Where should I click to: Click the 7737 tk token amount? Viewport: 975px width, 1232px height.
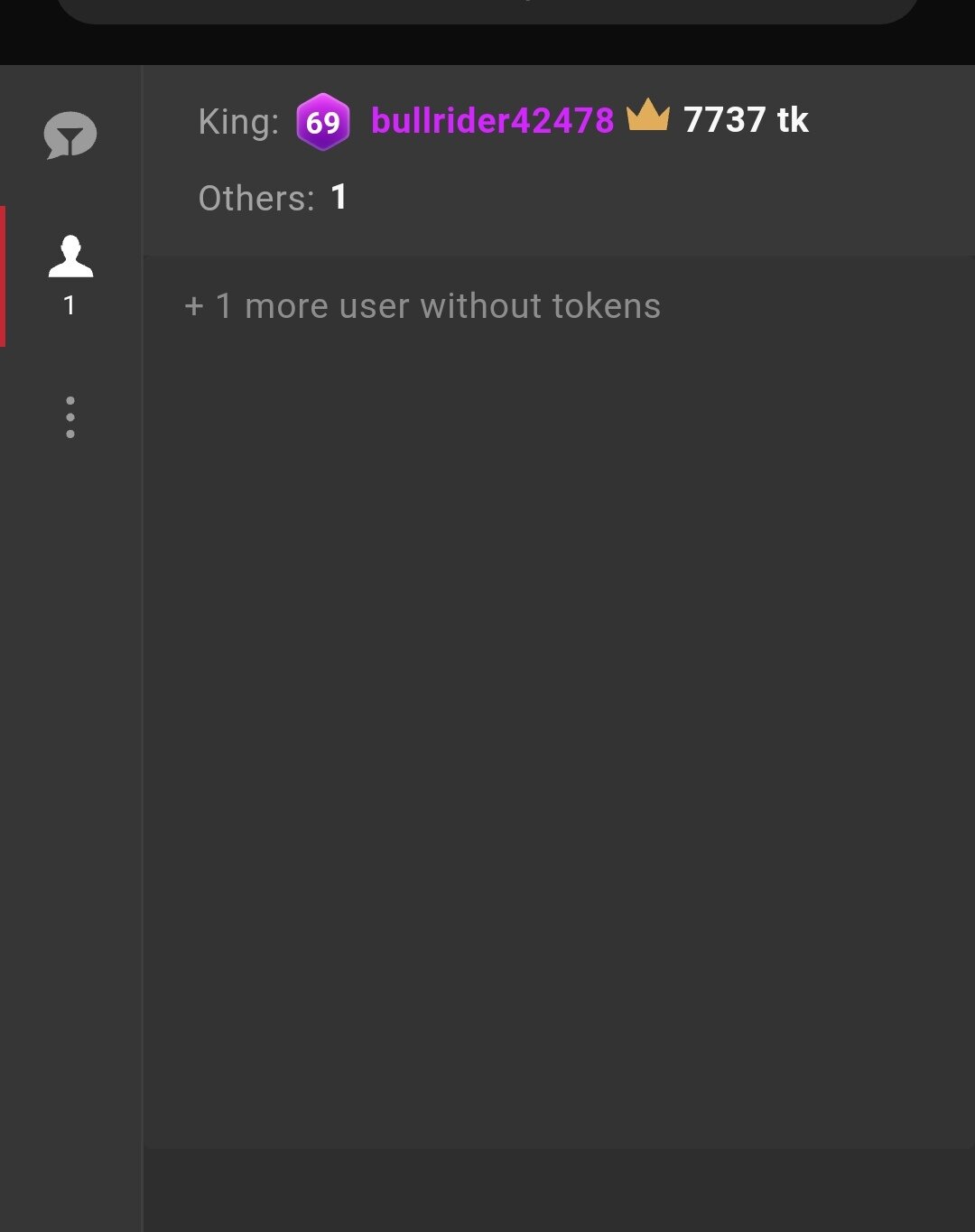(x=746, y=120)
